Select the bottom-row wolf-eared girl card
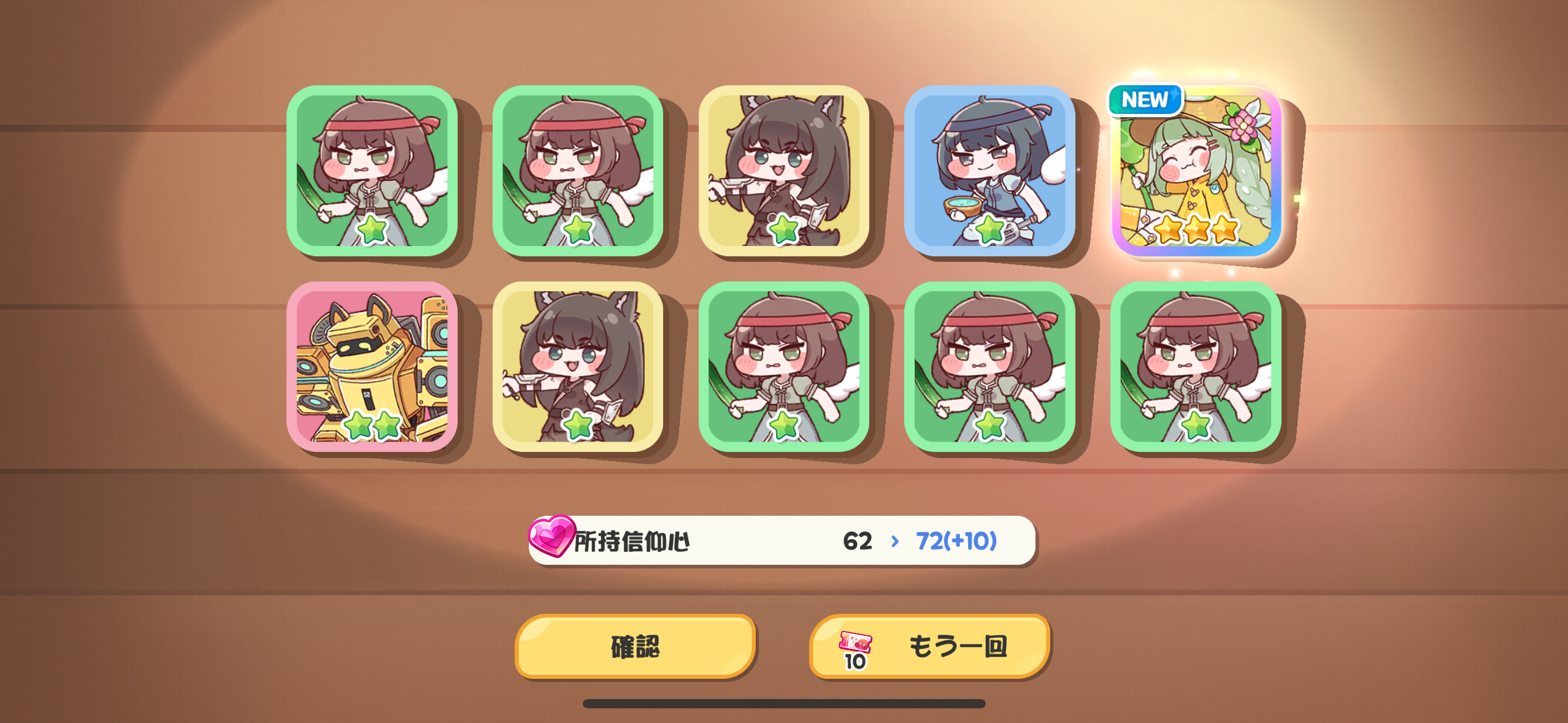The width and height of the screenshot is (1568, 723). [578, 367]
